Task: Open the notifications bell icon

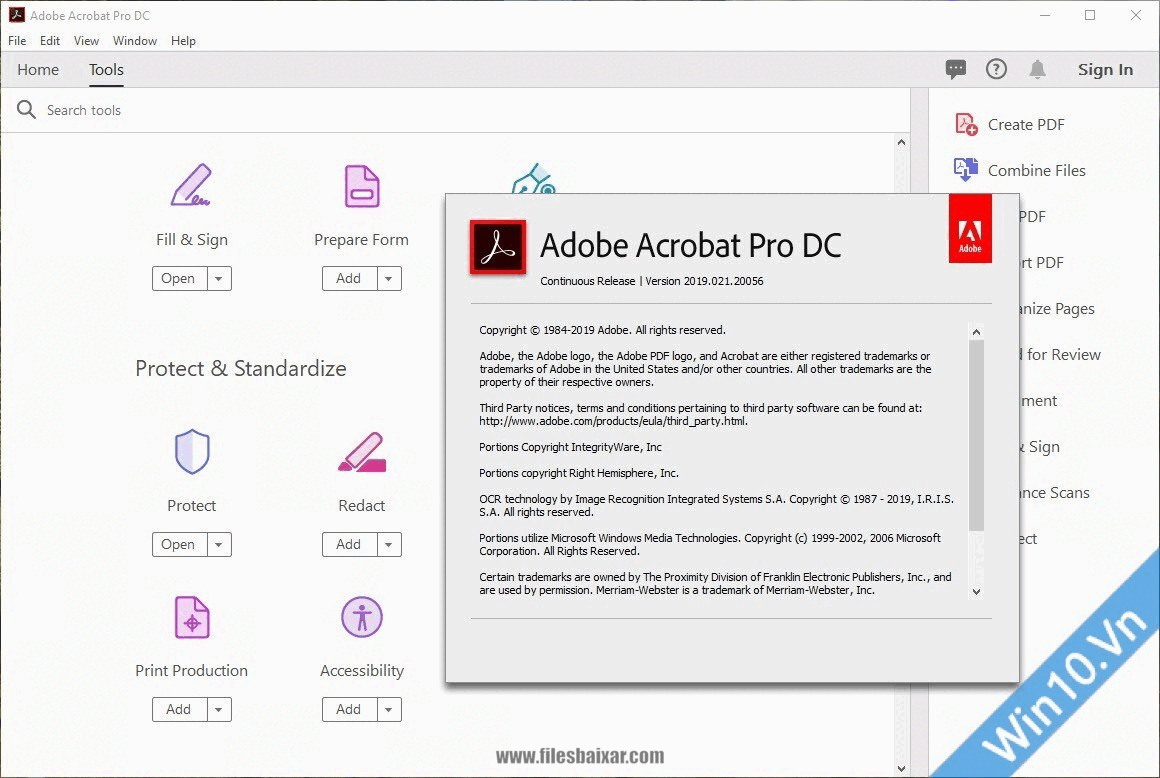Action: click(1037, 70)
